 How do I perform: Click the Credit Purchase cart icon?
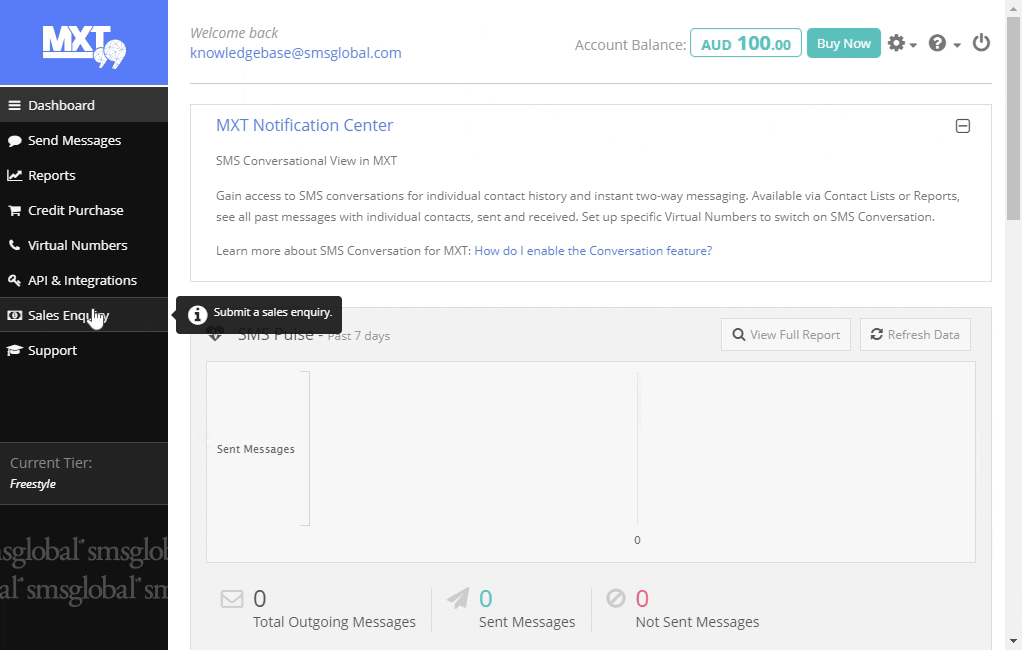click(14, 211)
